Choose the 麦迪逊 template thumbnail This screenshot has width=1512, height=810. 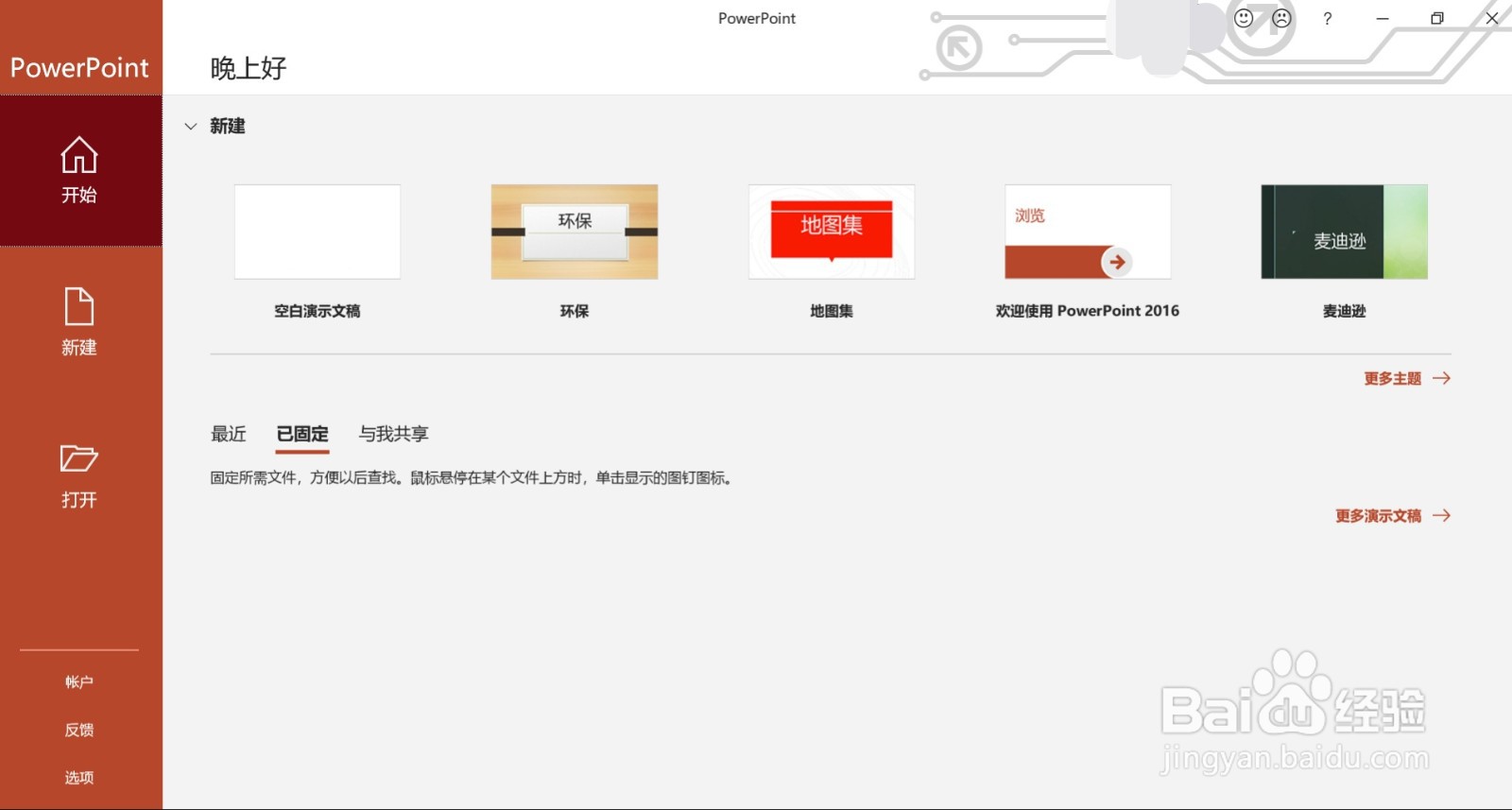(x=1345, y=232)
